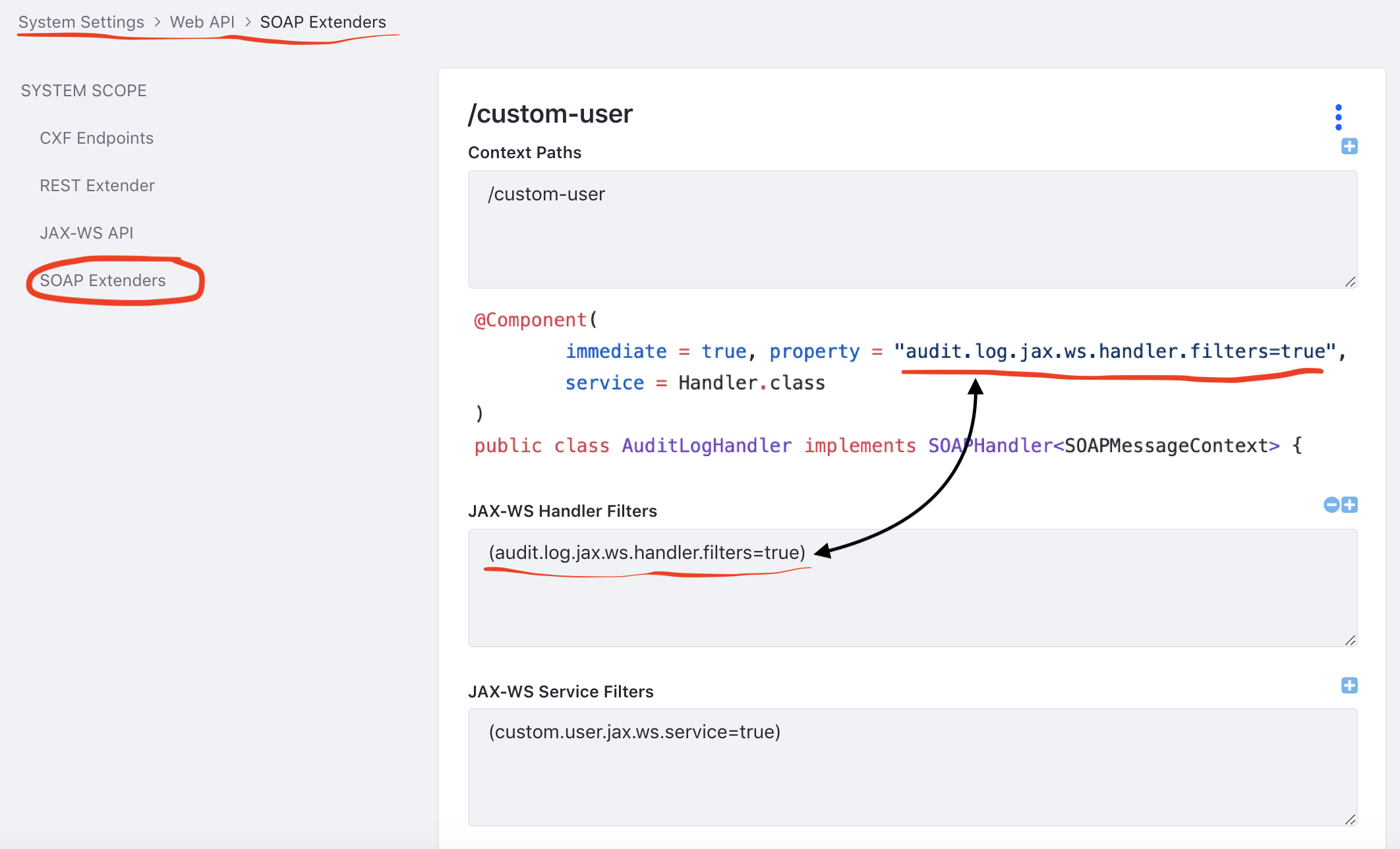Image resolution: width=1400 pixels, height=849 pixels.
Task: Click the Handler Filters textarea resize handle
Action: pyautogui.click(x=1350, y=640)
